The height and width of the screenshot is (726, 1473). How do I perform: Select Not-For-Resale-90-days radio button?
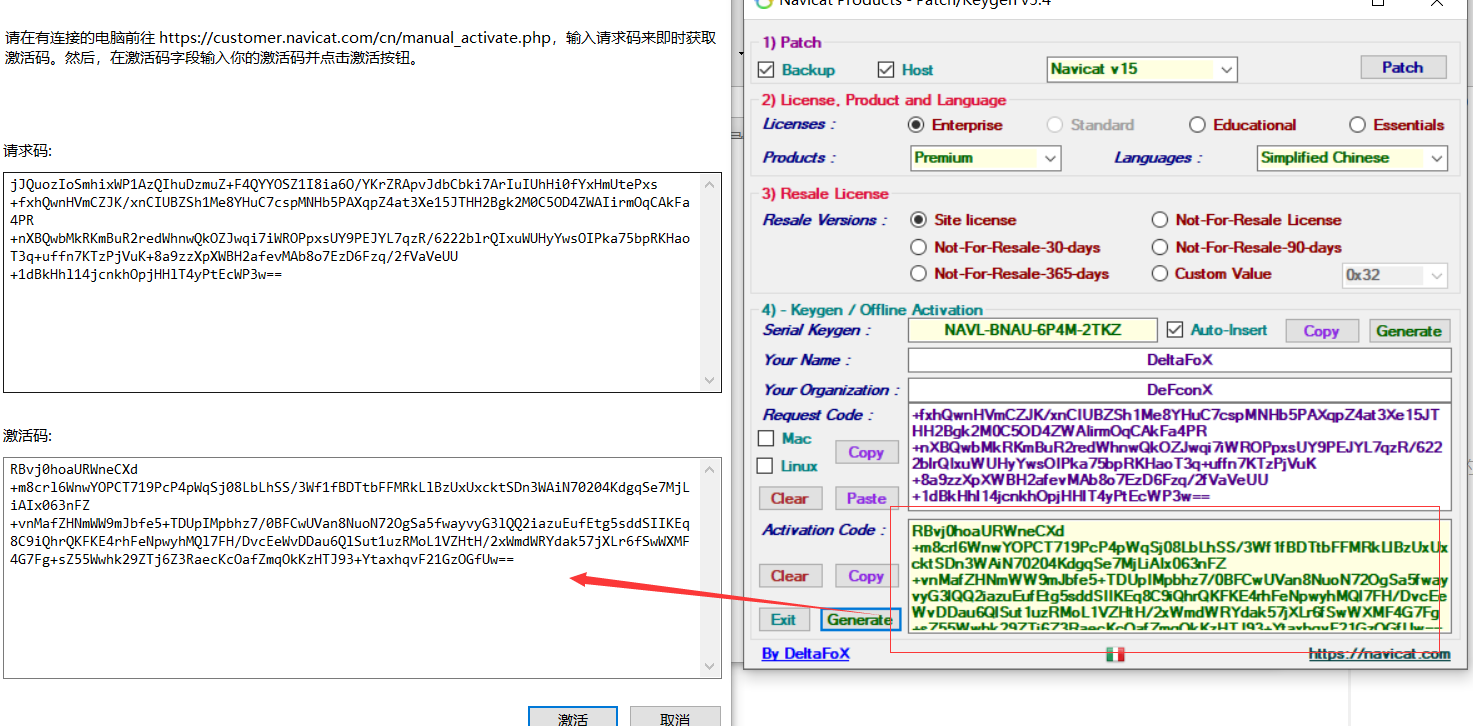coord(1159,247)
